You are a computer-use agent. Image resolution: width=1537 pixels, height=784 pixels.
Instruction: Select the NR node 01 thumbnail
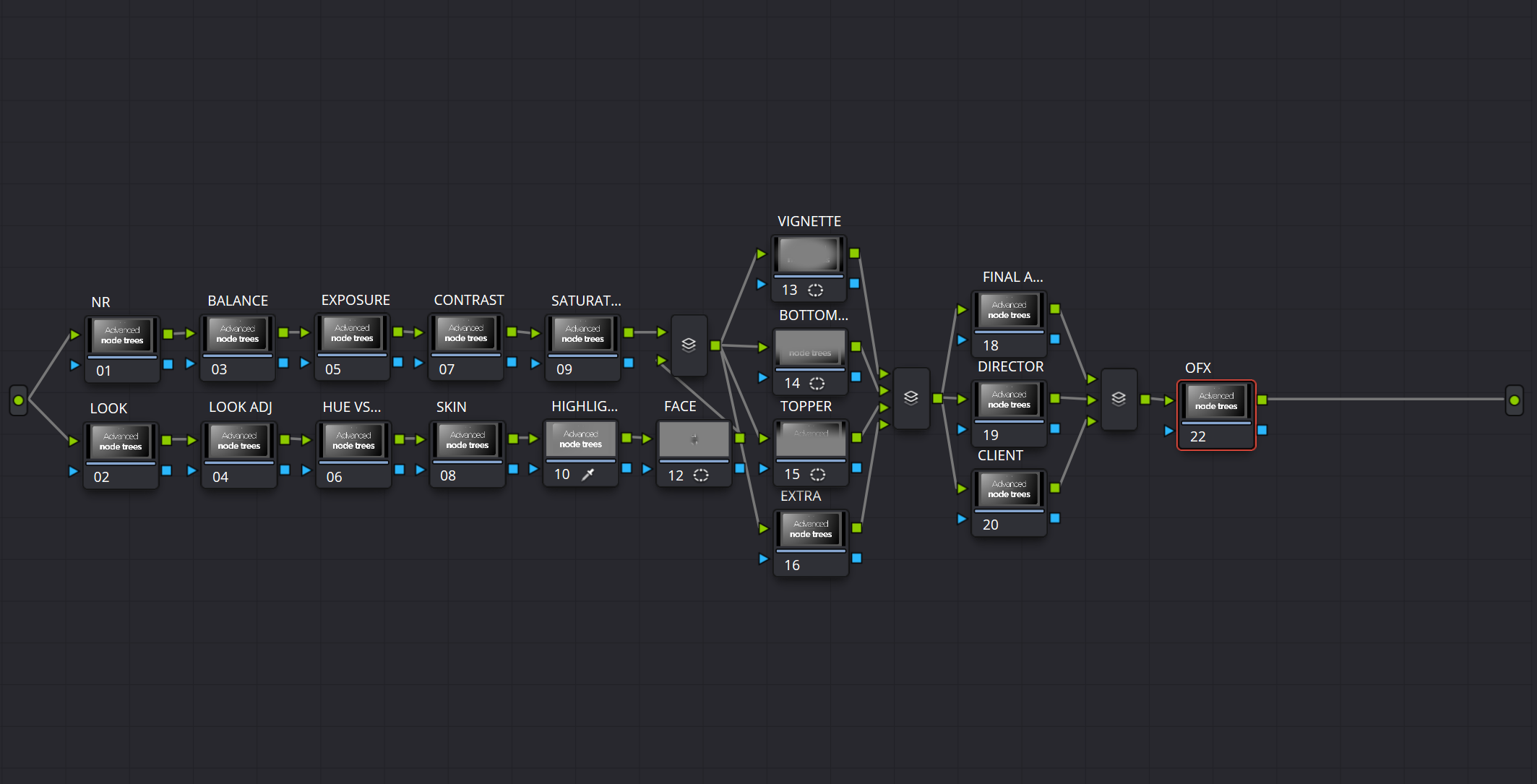tap(121, 333)
